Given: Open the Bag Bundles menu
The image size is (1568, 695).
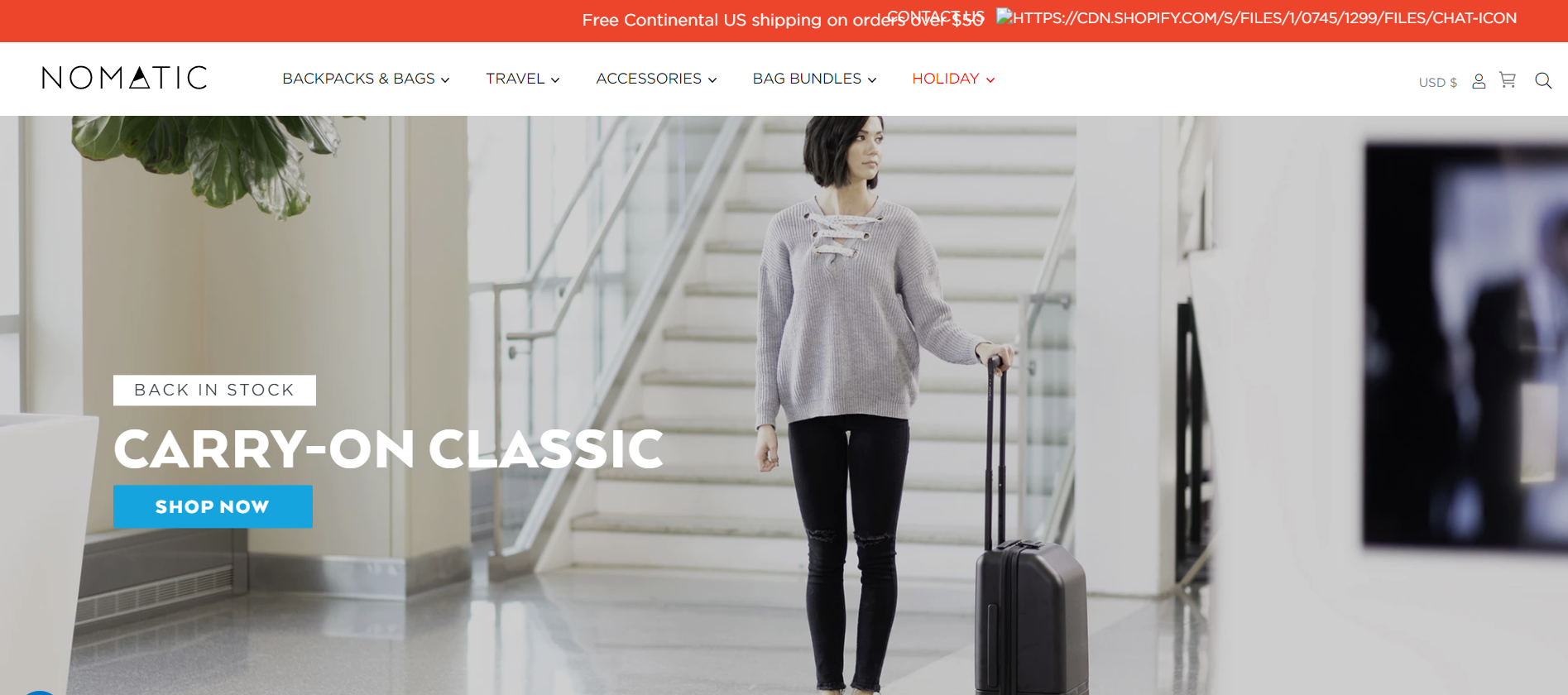Looking at the screenshot, I should click(814, 79).
